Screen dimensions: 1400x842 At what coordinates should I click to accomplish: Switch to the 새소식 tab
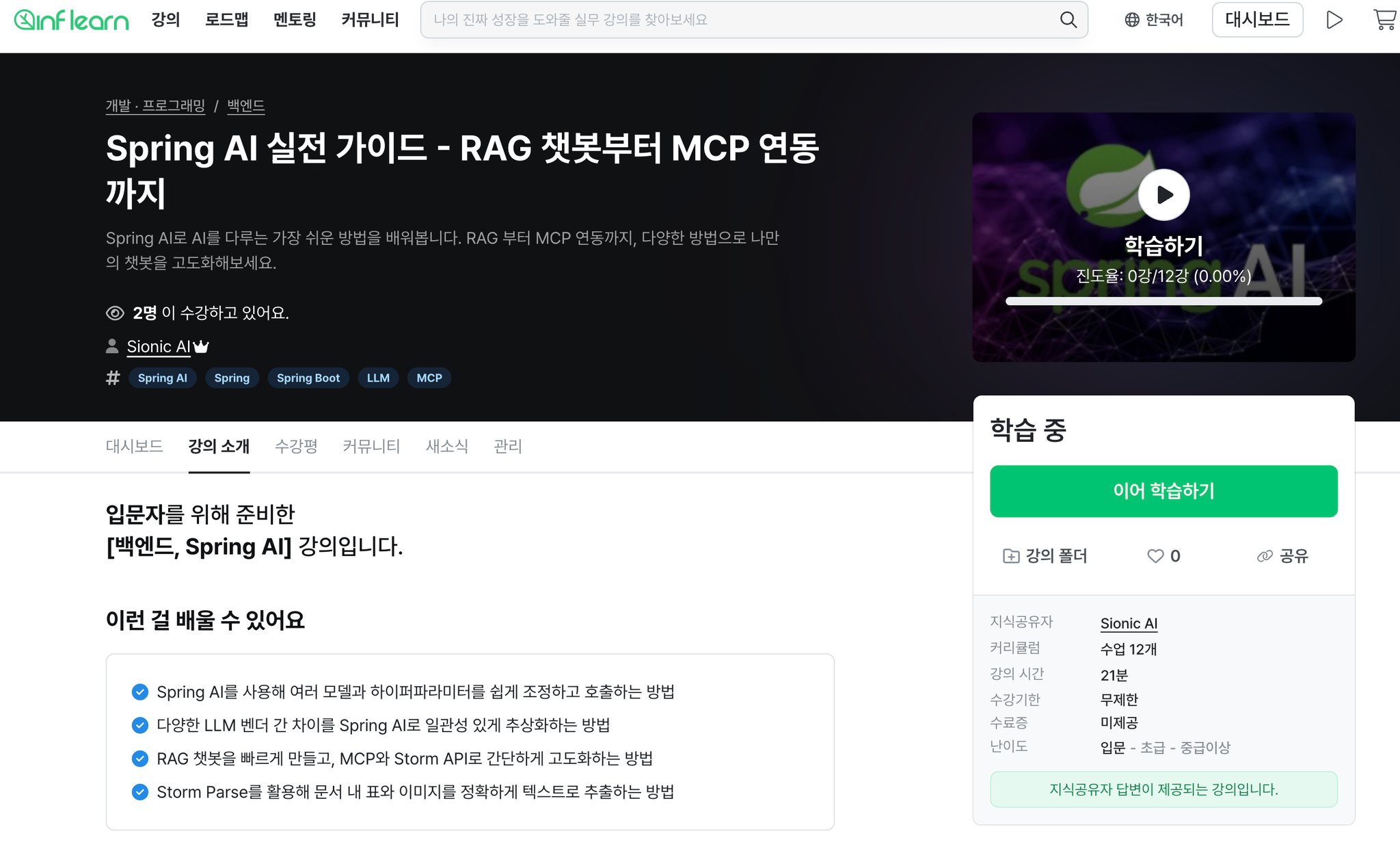[447, 447]
